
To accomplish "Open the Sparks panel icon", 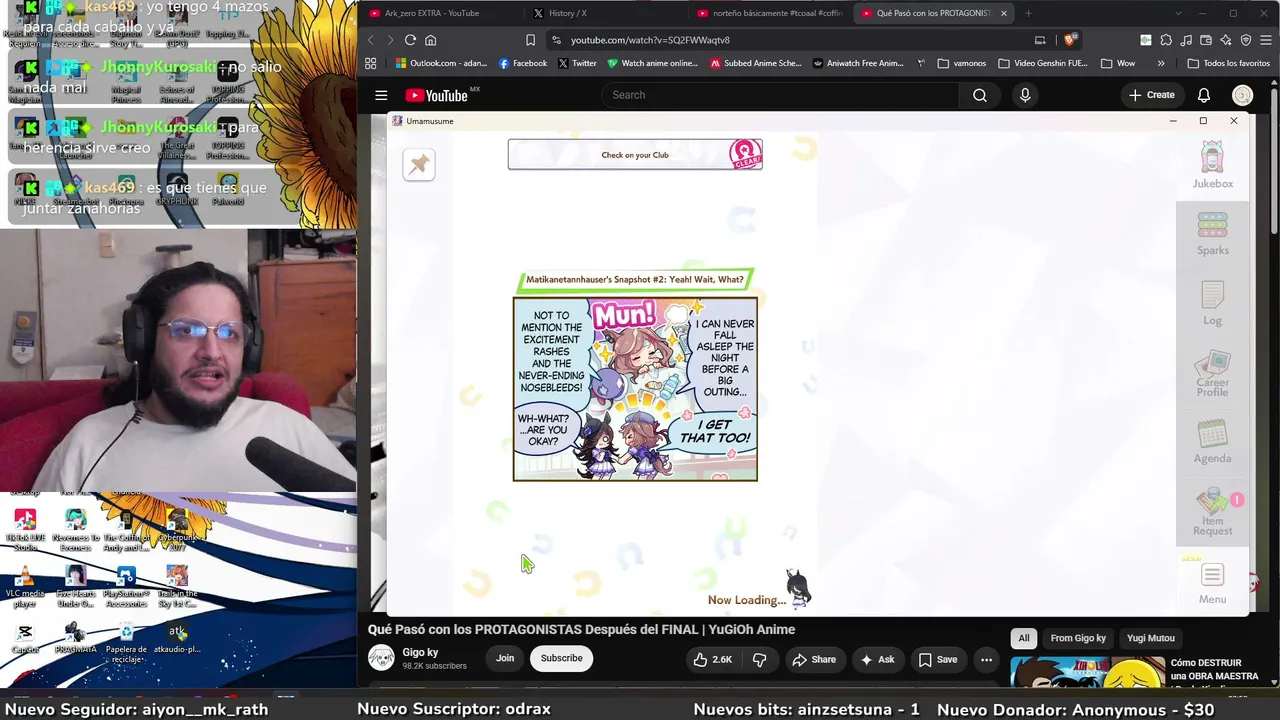I will 1212,233.
